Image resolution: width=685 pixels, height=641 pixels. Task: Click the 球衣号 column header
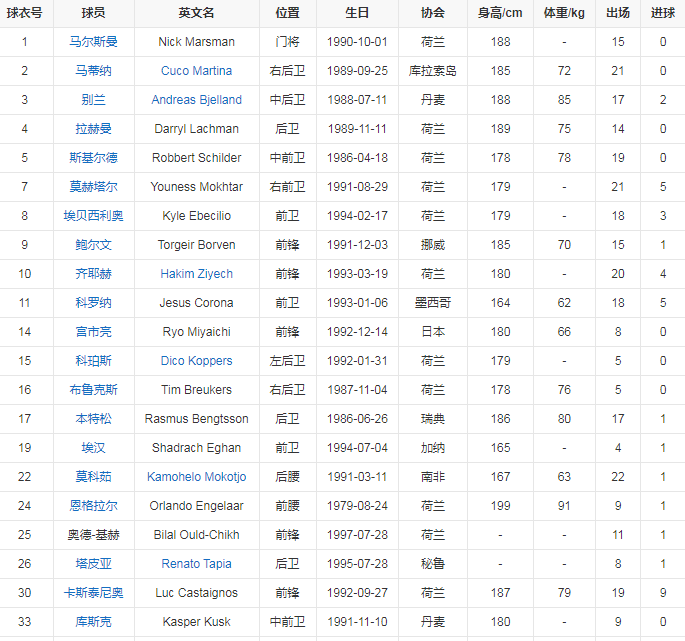click(24, 13)
